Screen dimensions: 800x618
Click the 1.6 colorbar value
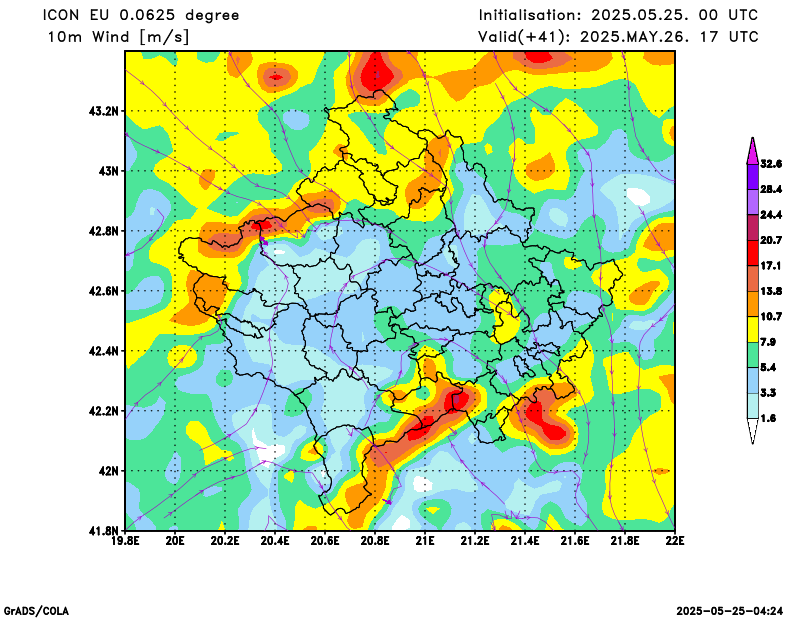pos(768,418)
